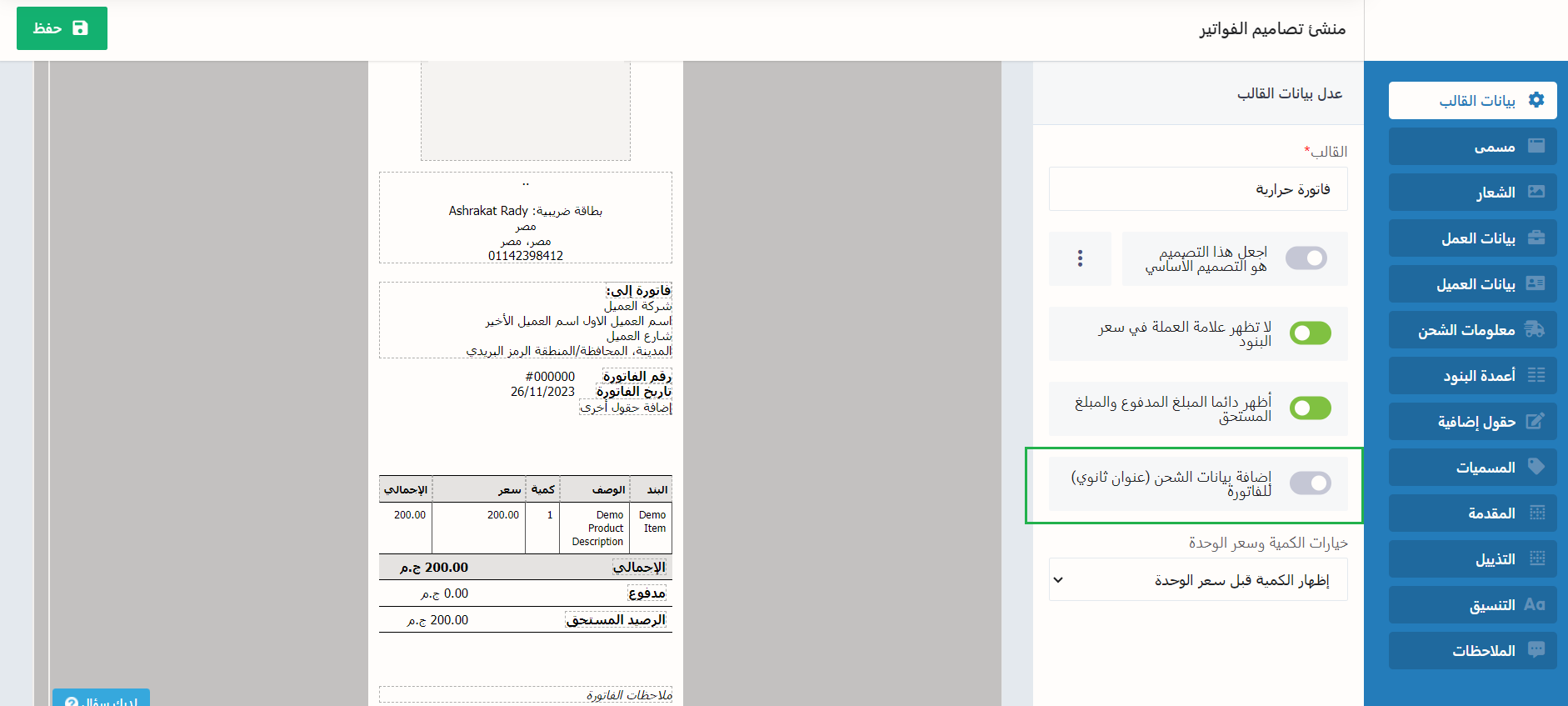Click the tag icon for المسميات
Screen dimensions: 1568x706
point(1536,467)
